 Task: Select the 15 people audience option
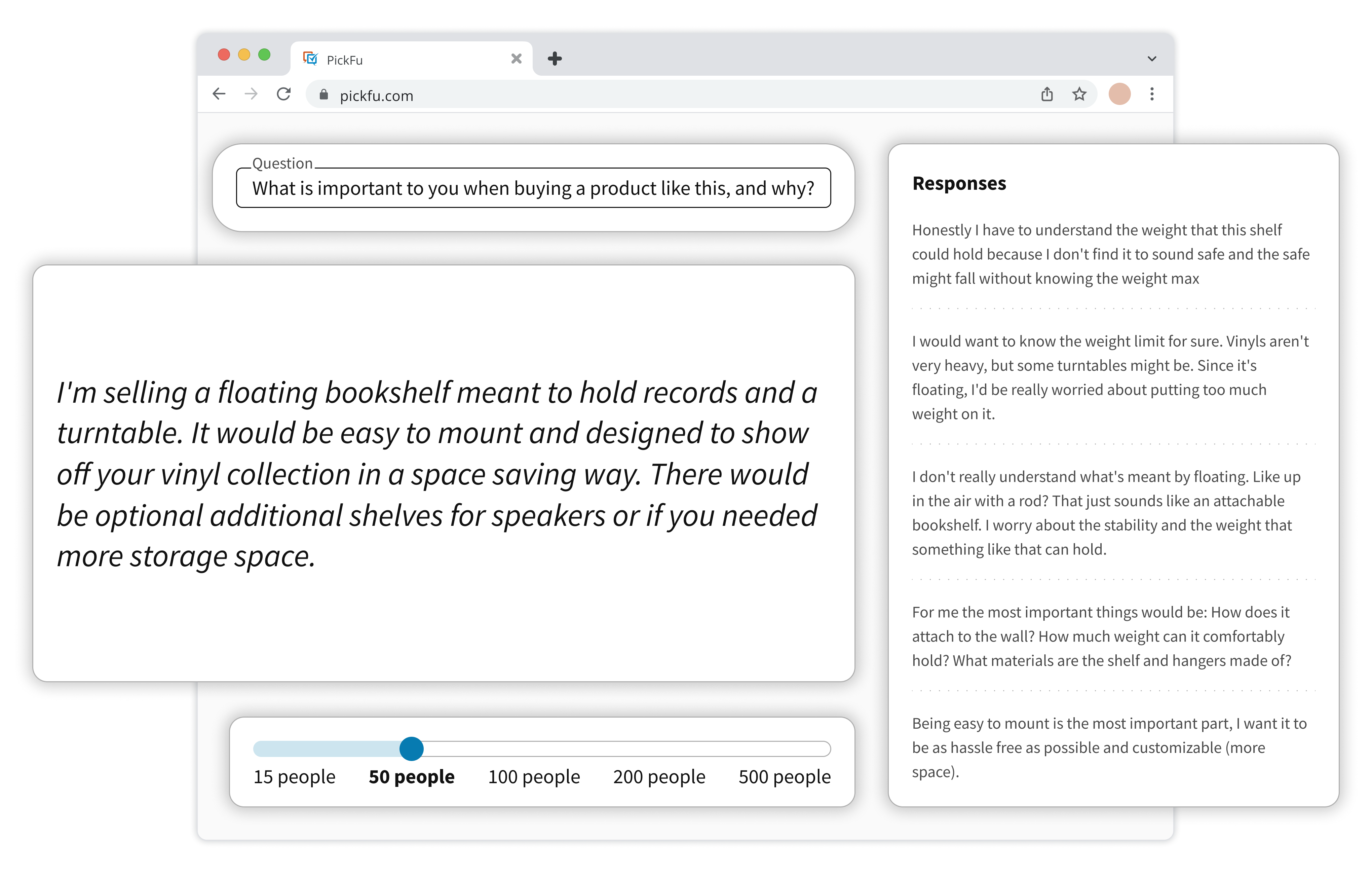click(294, 776)
